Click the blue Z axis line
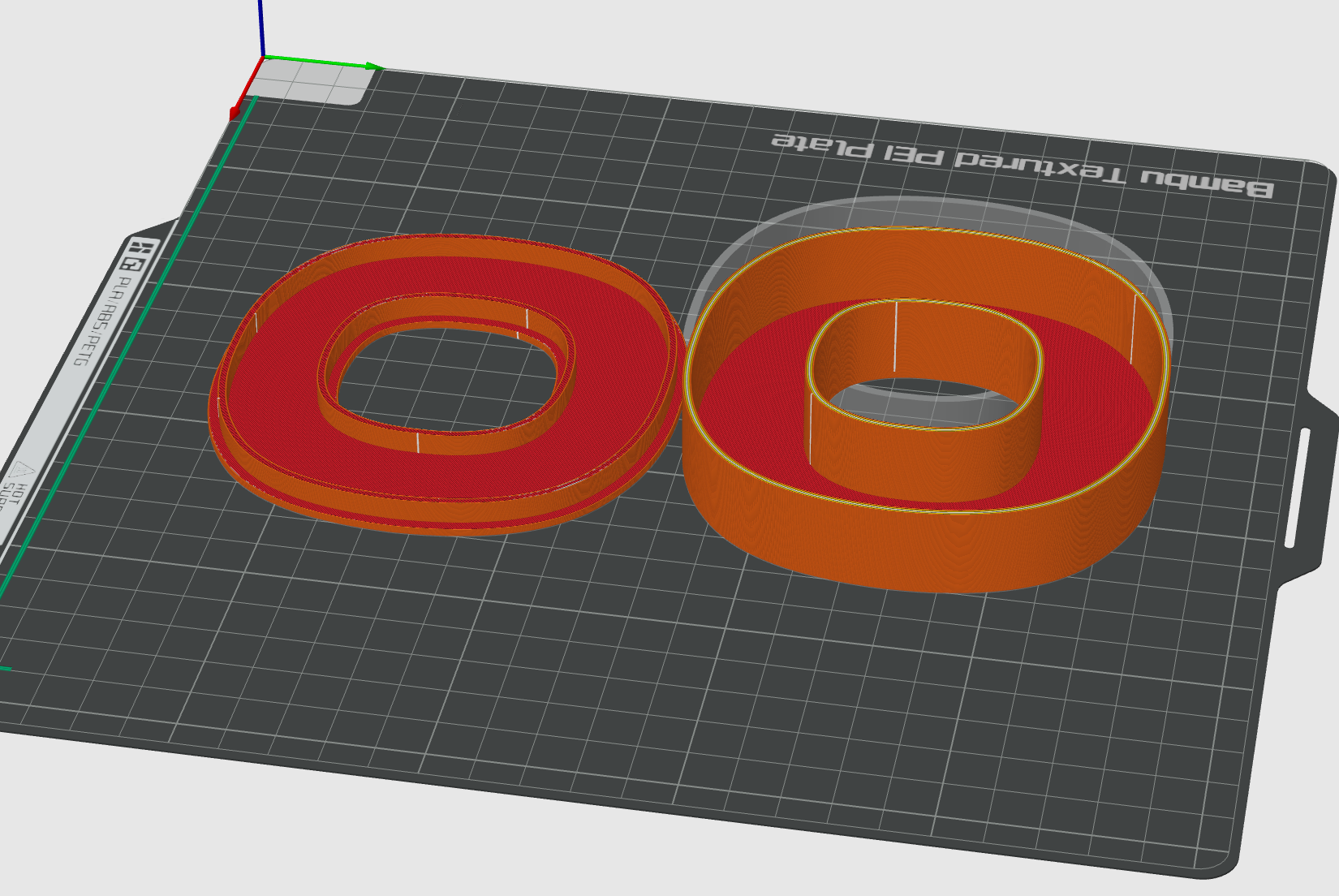 pyautogui.click(x=260, y=28)
